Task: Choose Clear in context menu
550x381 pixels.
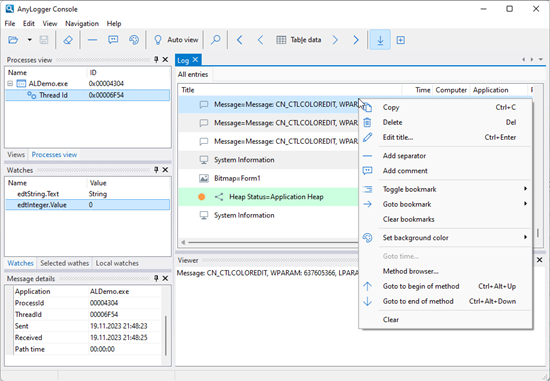Action: [445, 320]
